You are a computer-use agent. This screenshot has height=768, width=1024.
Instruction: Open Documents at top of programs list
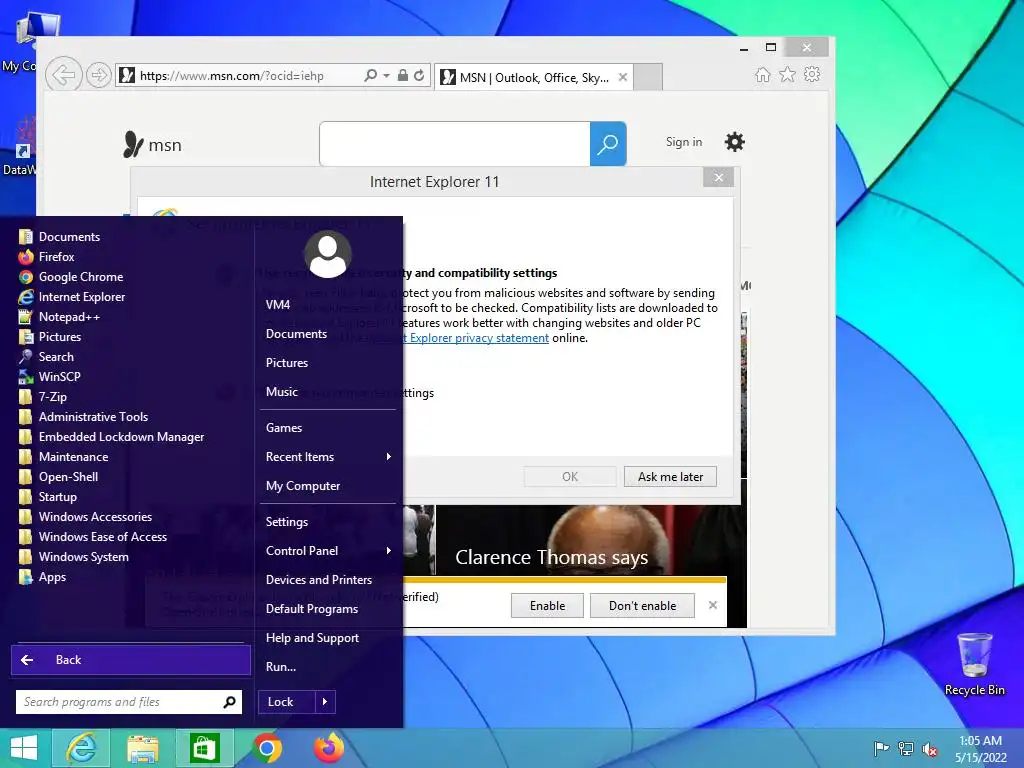pos(59,236)
